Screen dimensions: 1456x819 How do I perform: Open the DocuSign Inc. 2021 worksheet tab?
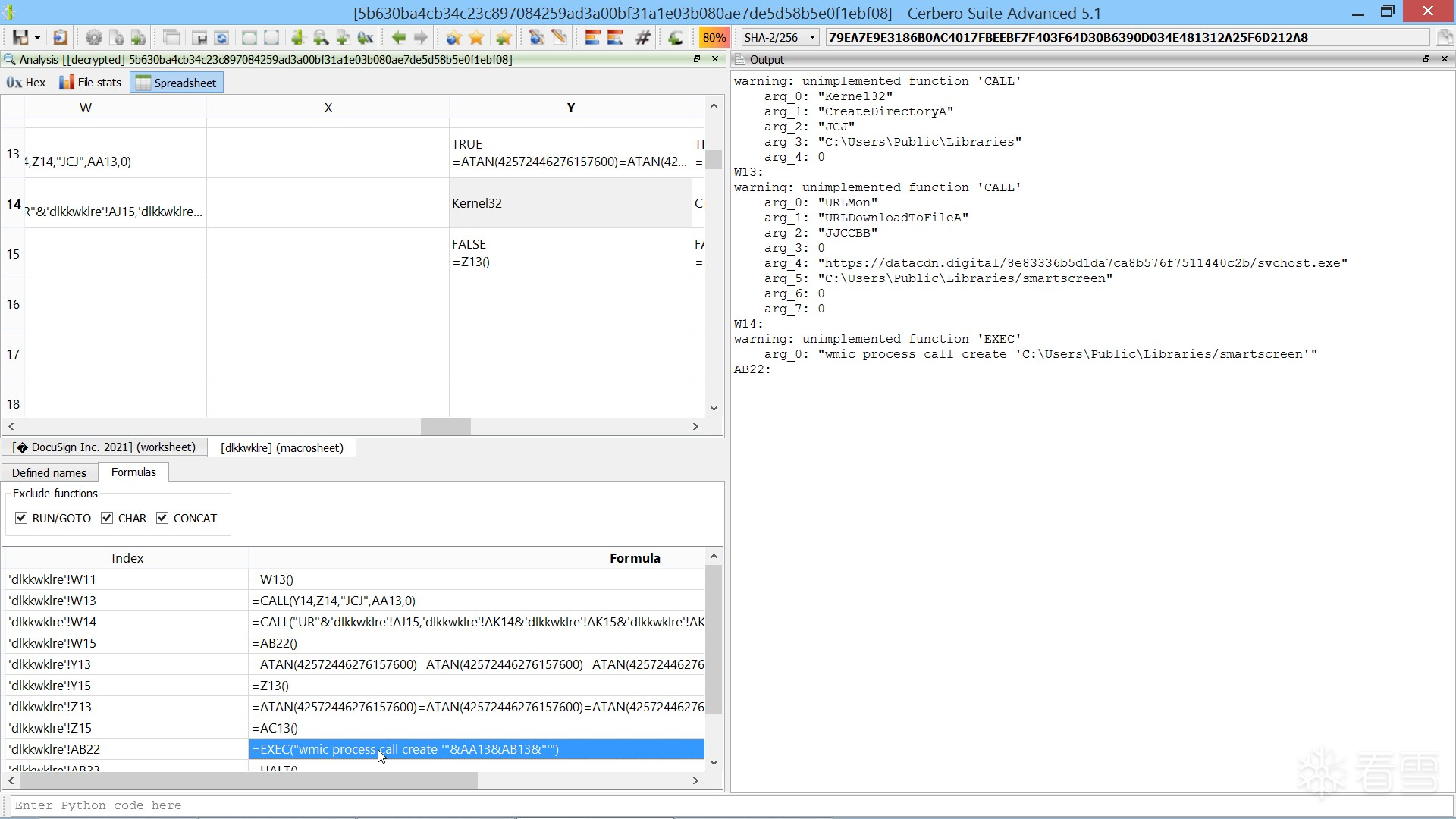pyautogui.click(x=105, y=447)
